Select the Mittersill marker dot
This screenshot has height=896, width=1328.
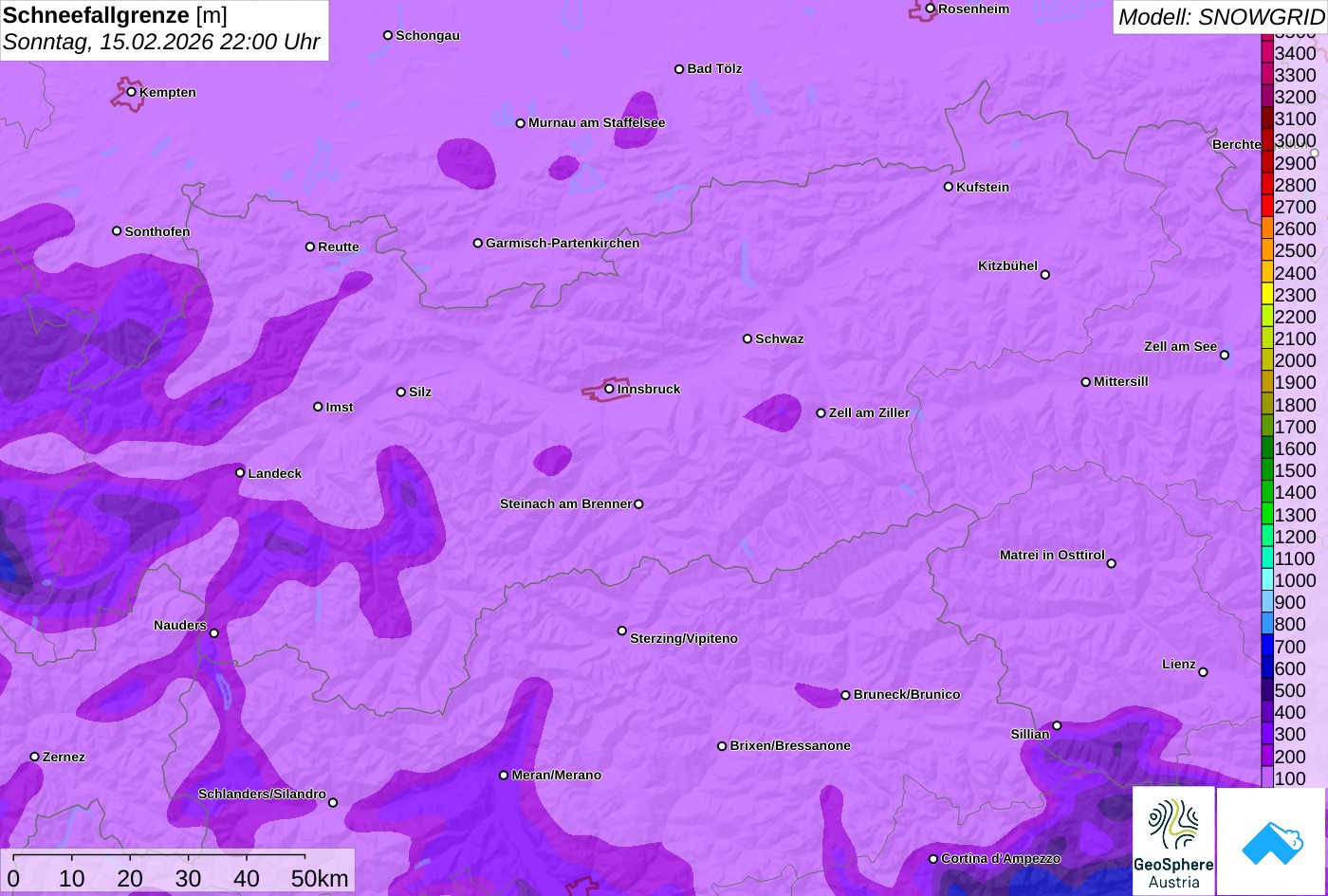pyautogui.click(x=1086, y=382)
